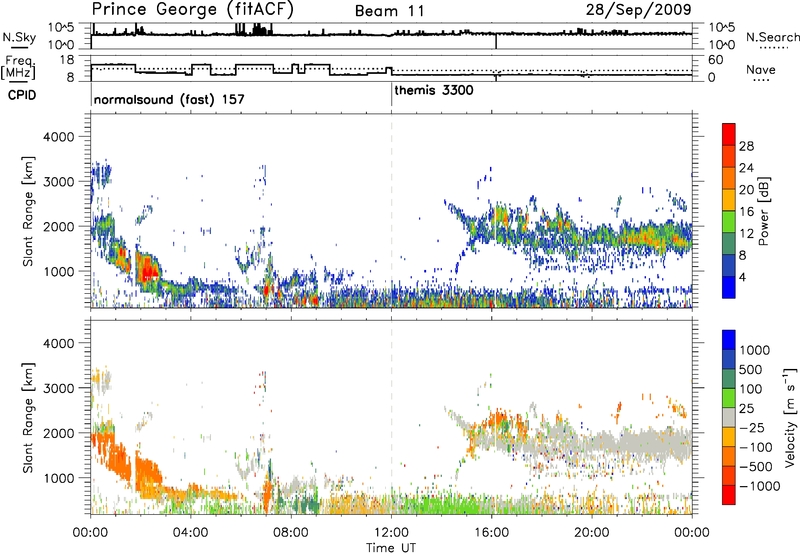
Task: Click the '3000' range tick on the velocity panel
Action: [x=58, y=388]
